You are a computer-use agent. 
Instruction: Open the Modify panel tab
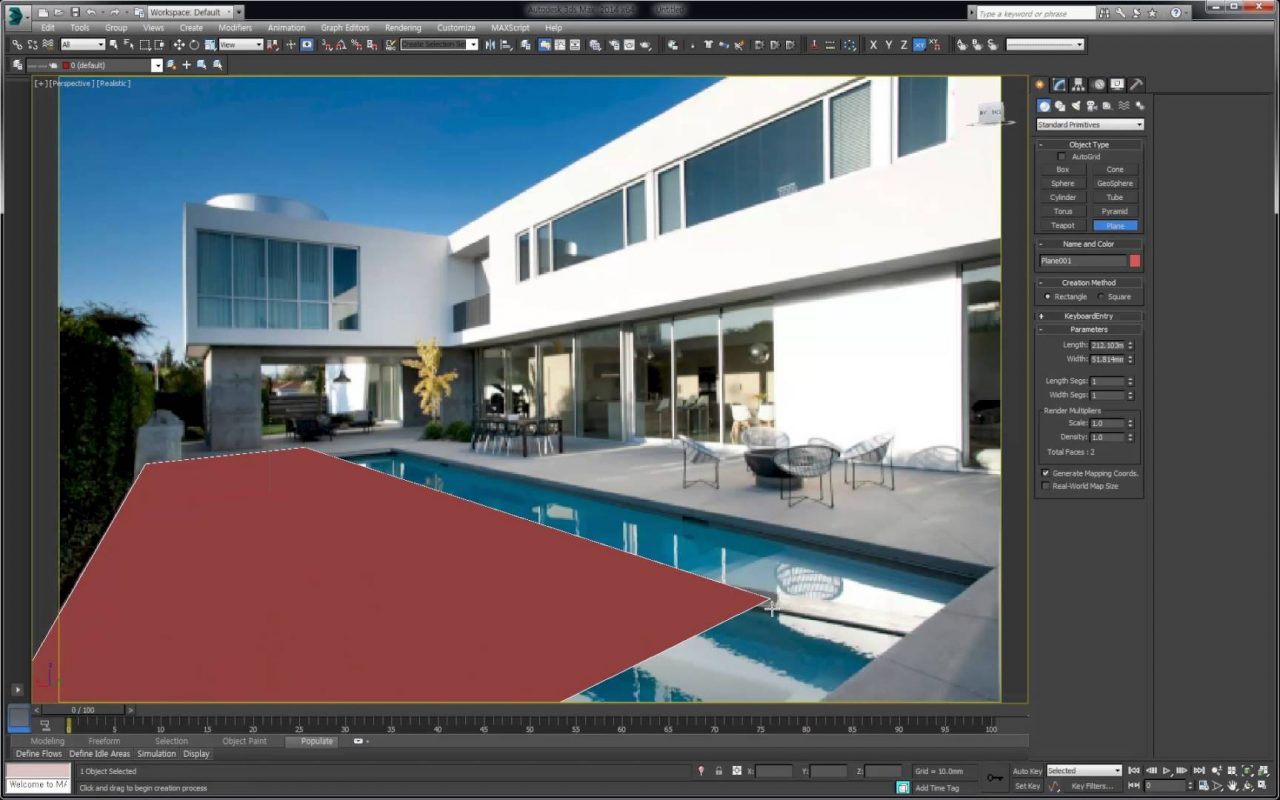tap(1059, 85)
